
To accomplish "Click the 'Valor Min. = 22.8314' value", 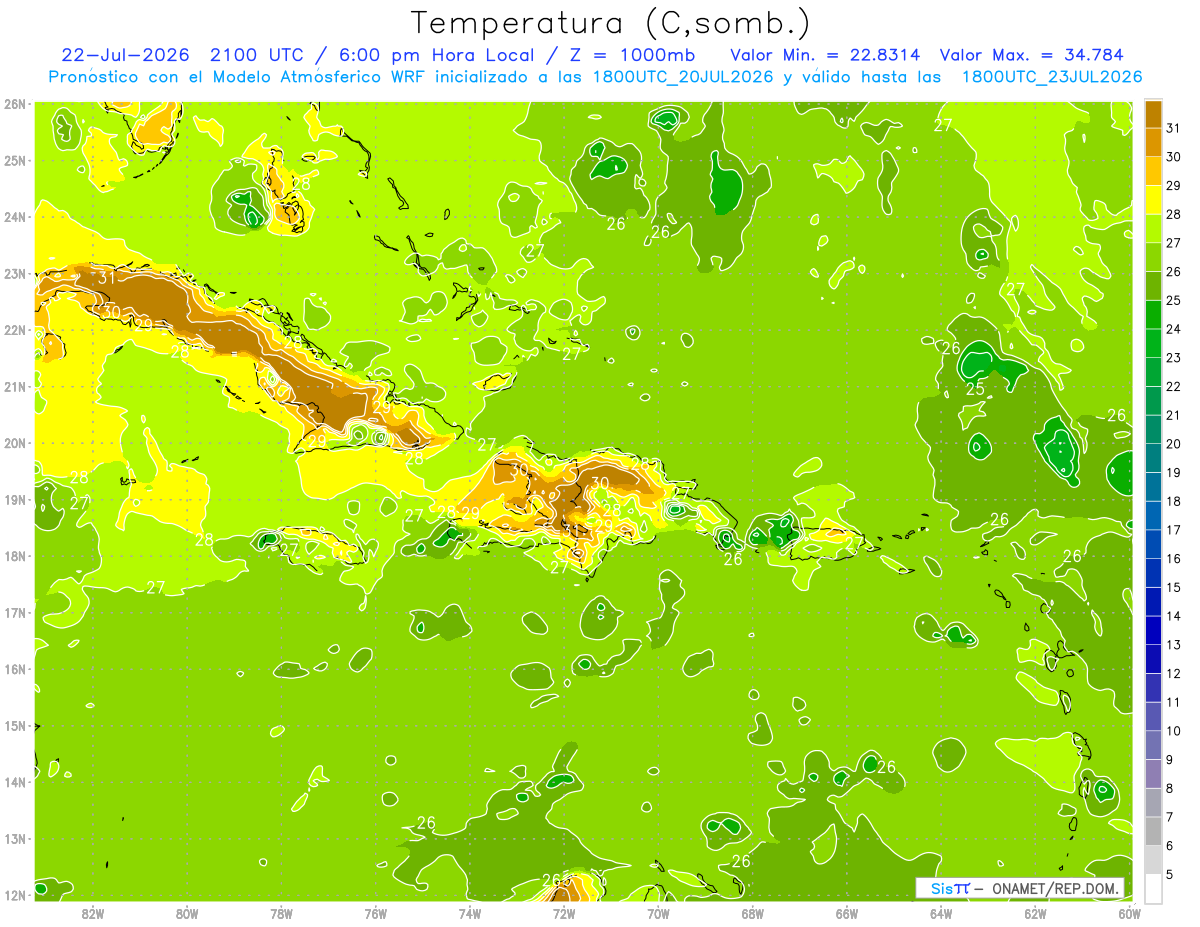I will 825,55.
